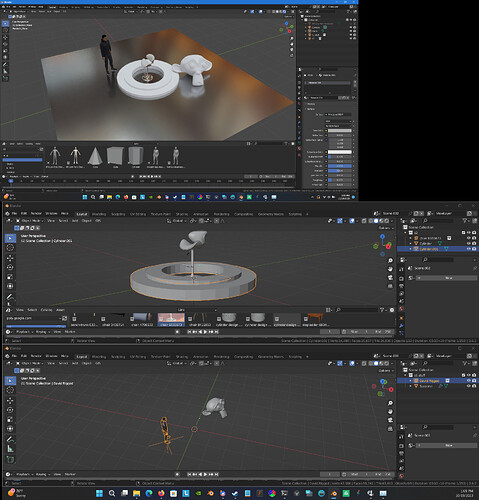Viewport: 479px width, 500px height.
Task: Open Object Mode dropdown in middle window
Action: pos(29,221)
